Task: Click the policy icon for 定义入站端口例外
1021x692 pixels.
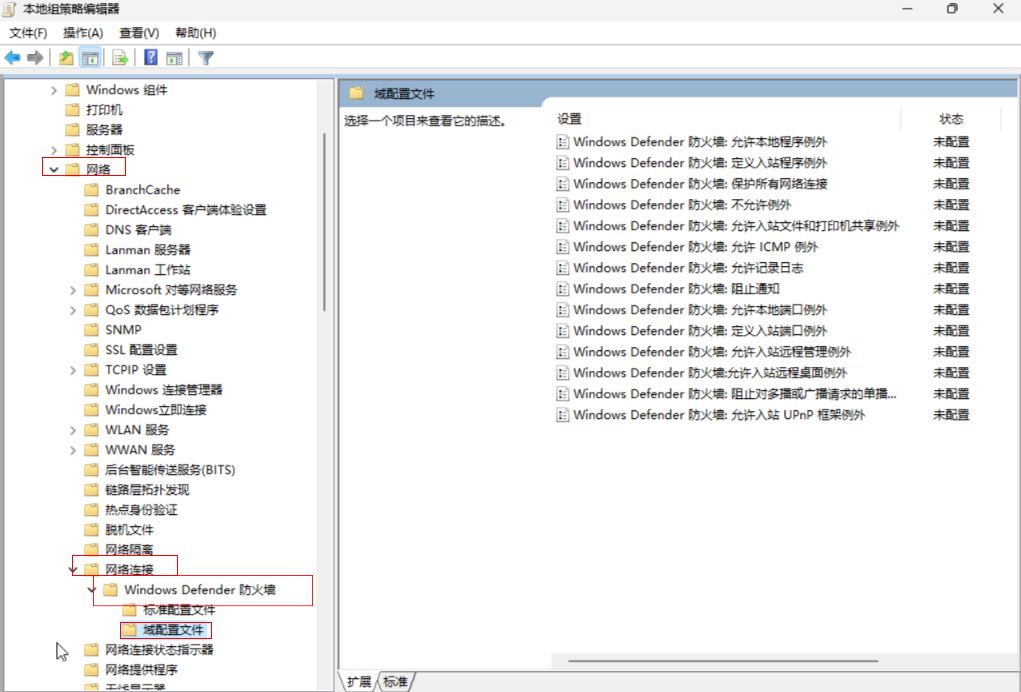Action: click(563, 331)
